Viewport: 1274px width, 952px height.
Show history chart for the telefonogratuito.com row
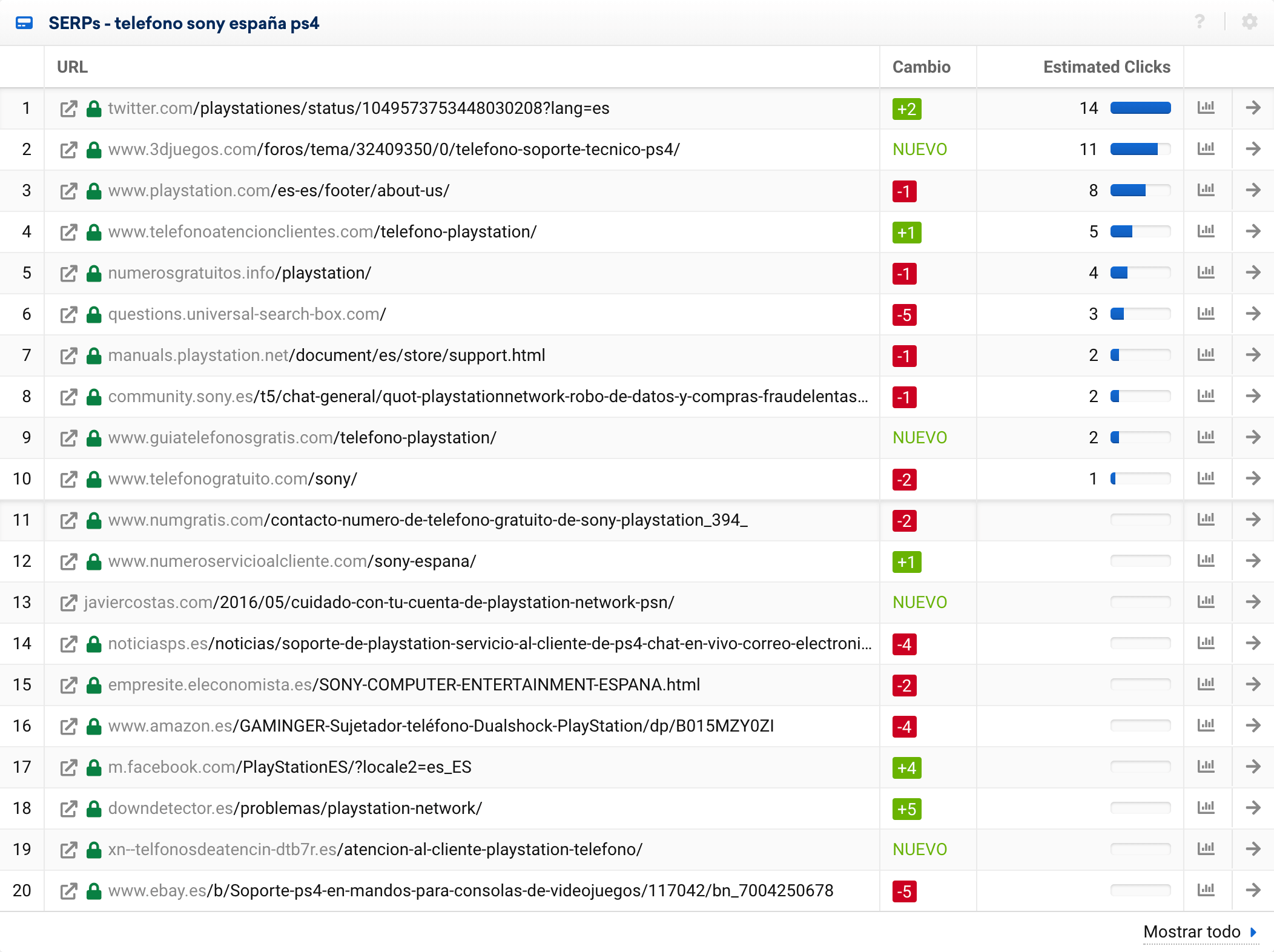1206,478
